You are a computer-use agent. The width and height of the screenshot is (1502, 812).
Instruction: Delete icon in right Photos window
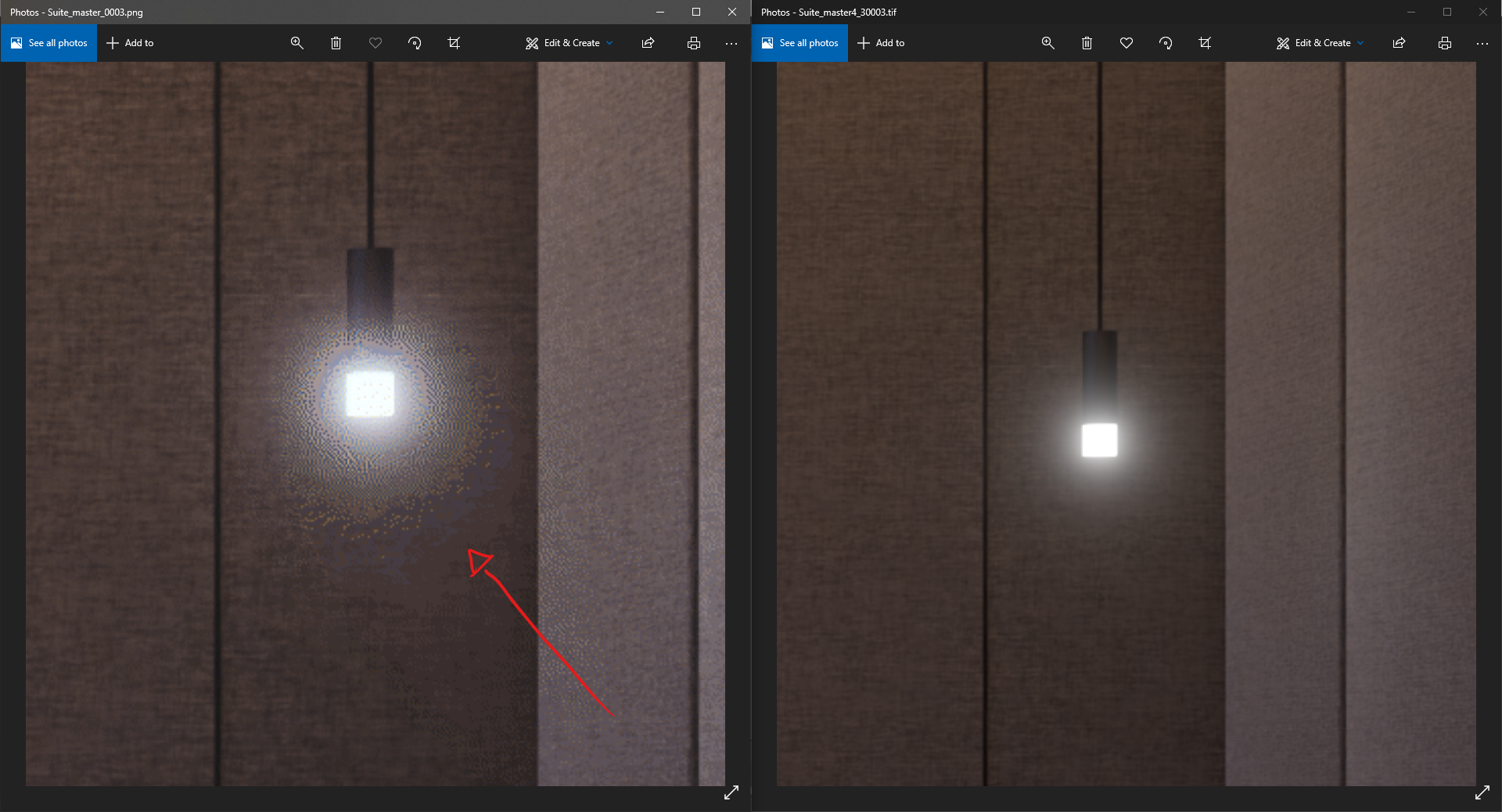tap(1087, 43)
